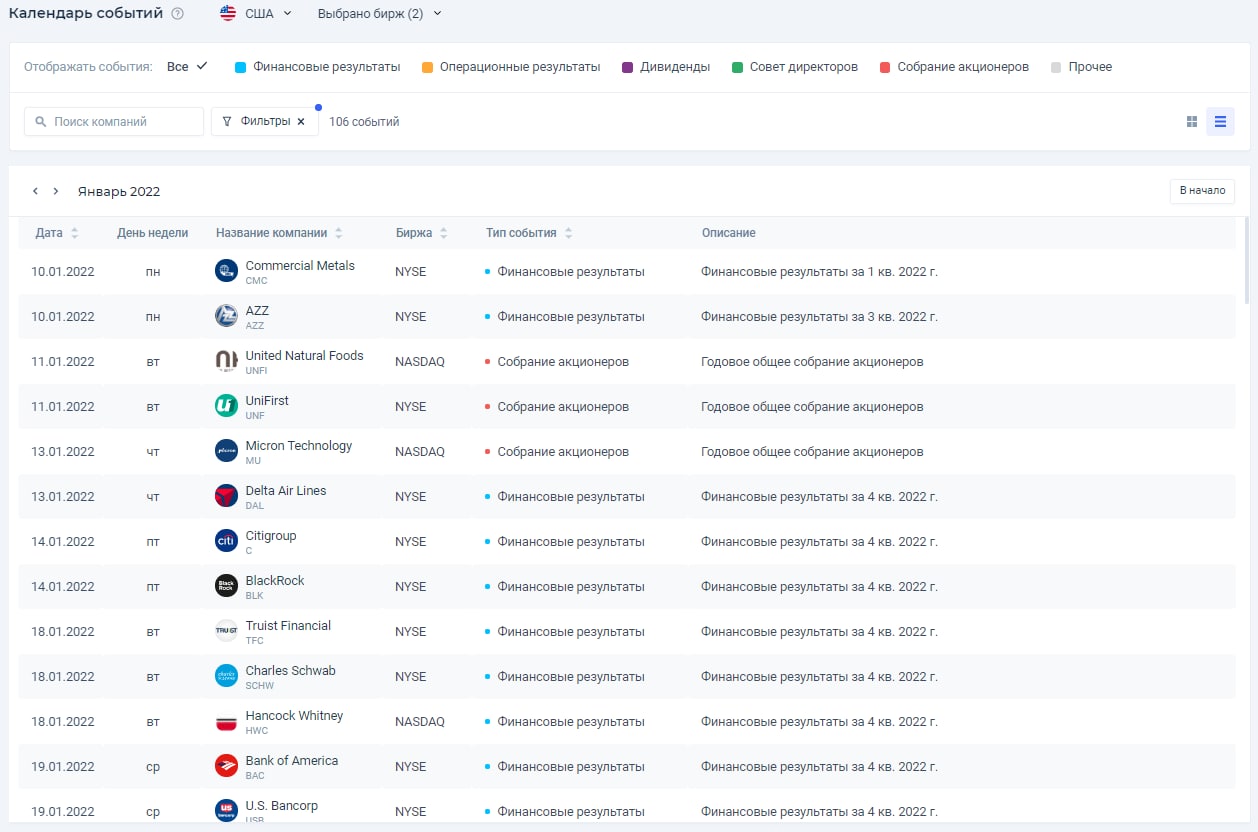Sort by Тип события column
The height and width of the screenshot is (832, 1258).
pyautogui.click(x=529, y=233)
